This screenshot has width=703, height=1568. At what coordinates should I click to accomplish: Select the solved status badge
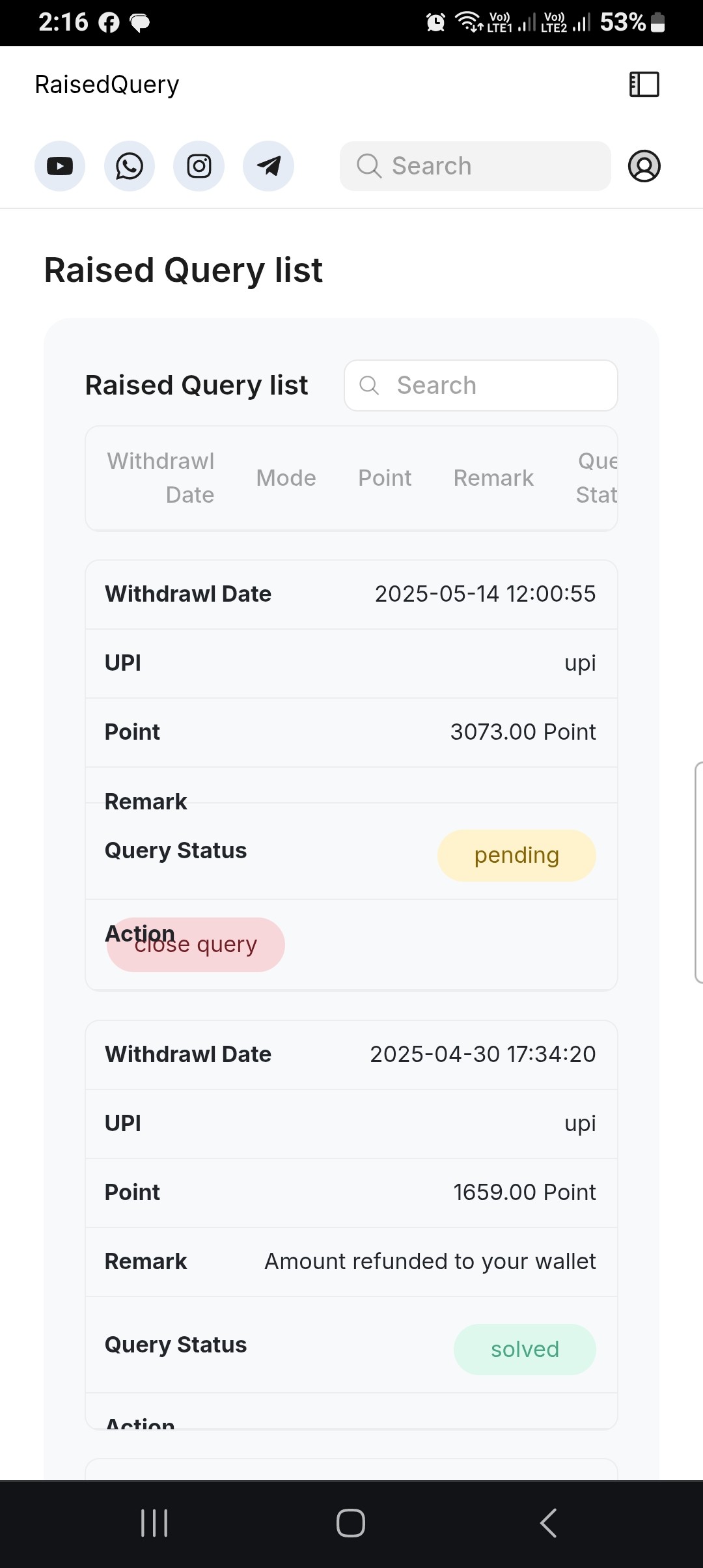[x=525, y=1349]
